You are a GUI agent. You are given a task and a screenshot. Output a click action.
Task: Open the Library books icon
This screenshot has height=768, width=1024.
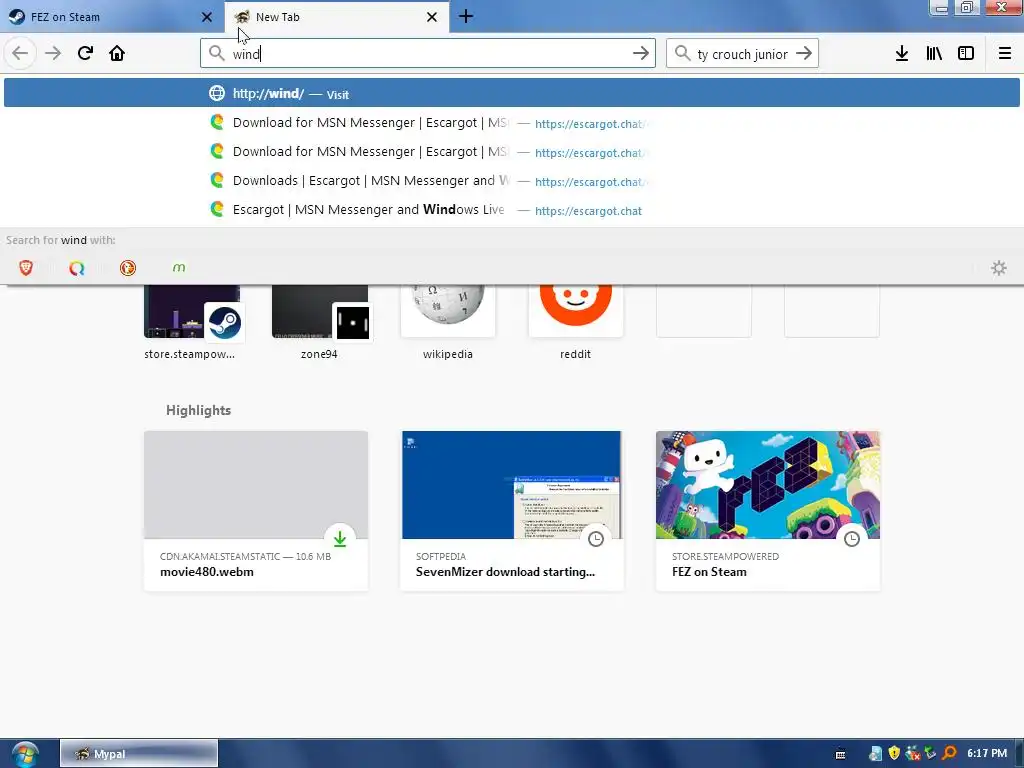(934, 54)
